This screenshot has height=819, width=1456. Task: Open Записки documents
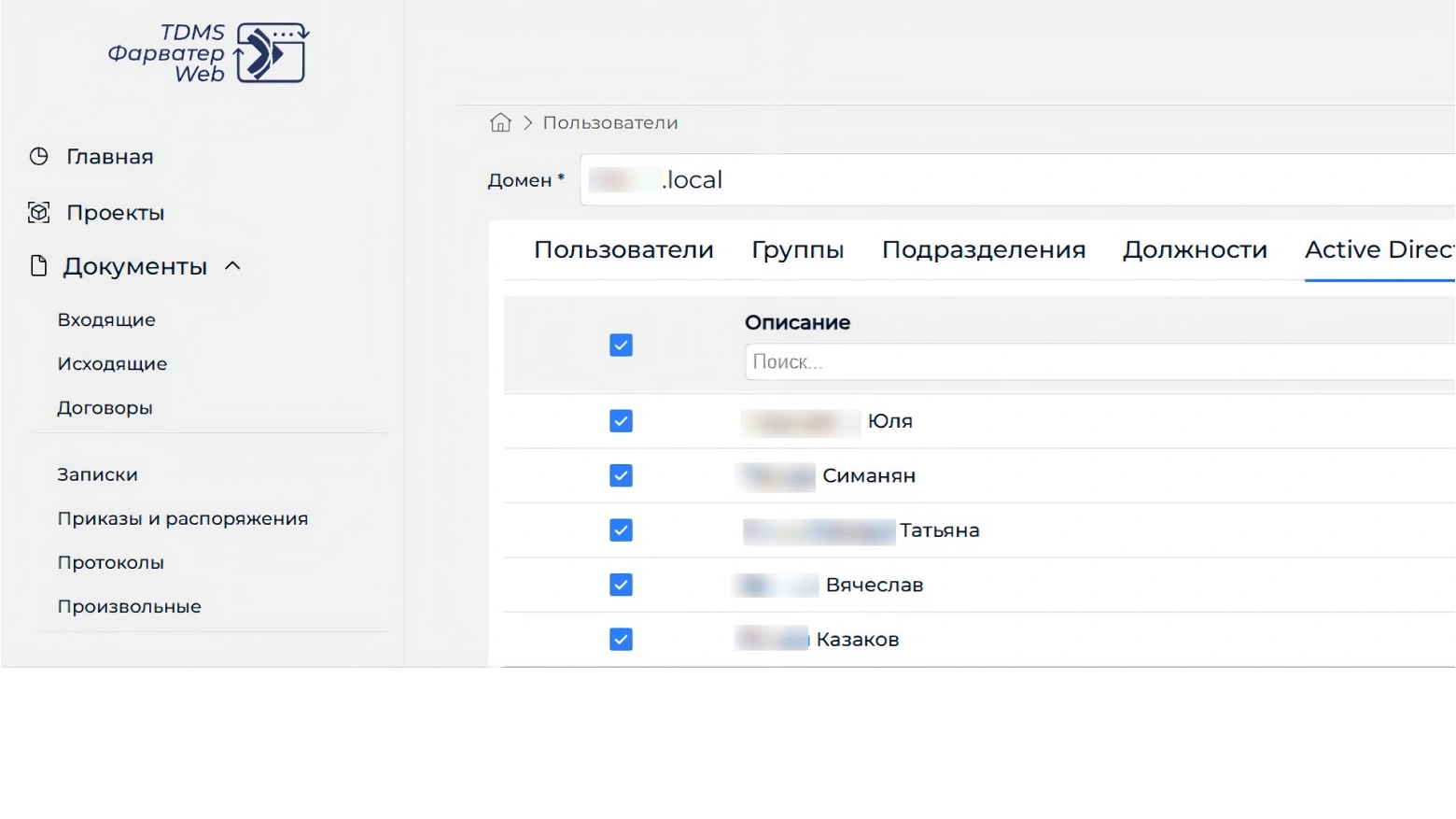97,474
